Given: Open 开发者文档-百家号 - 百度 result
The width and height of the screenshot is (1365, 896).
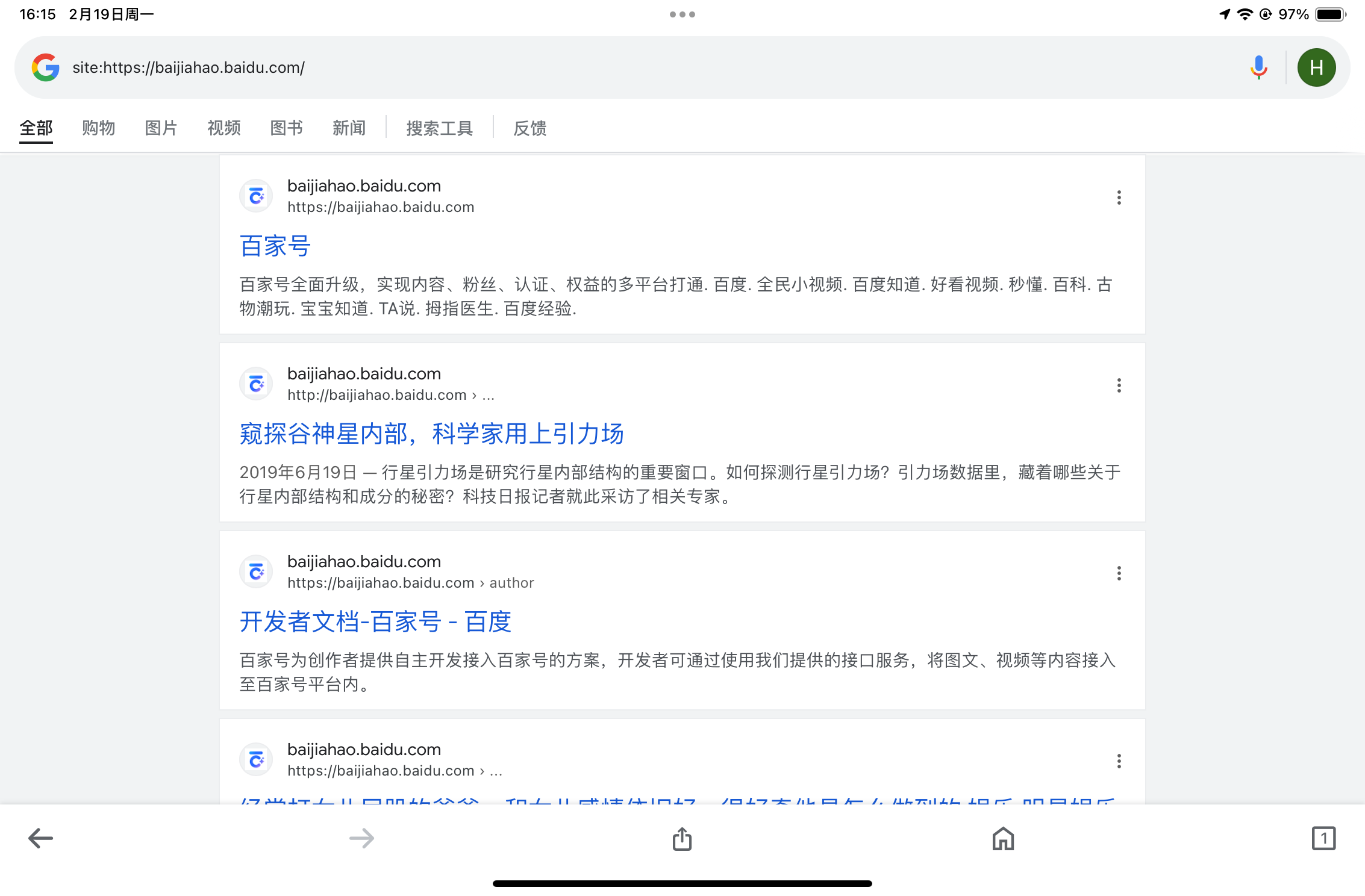Looking at the screenshot, I should point(375,622).
